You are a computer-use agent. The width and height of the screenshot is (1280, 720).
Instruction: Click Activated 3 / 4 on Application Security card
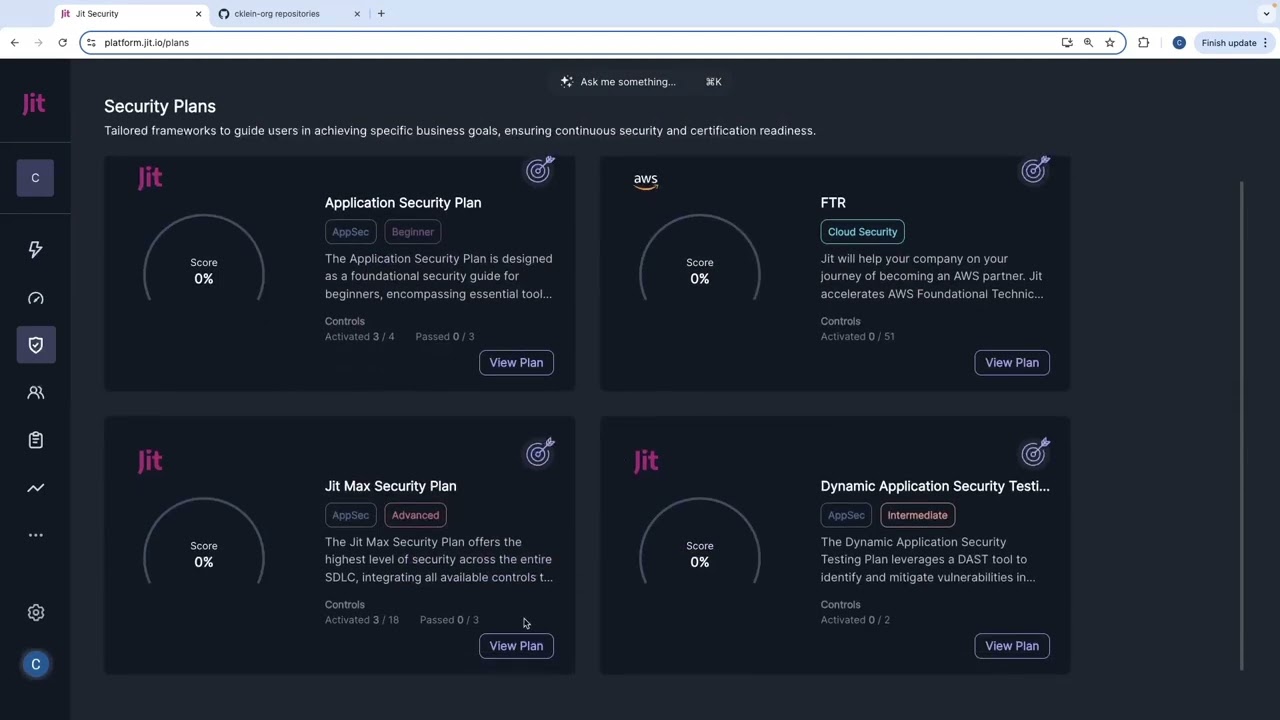tap(360, 337)
